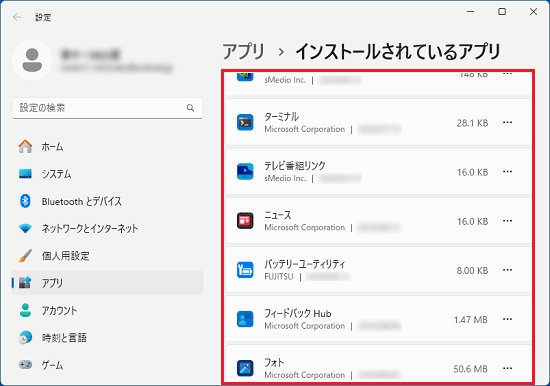Open more options for バッテリーユーティリティ
The image size is (550, 386).
(508, 270)
